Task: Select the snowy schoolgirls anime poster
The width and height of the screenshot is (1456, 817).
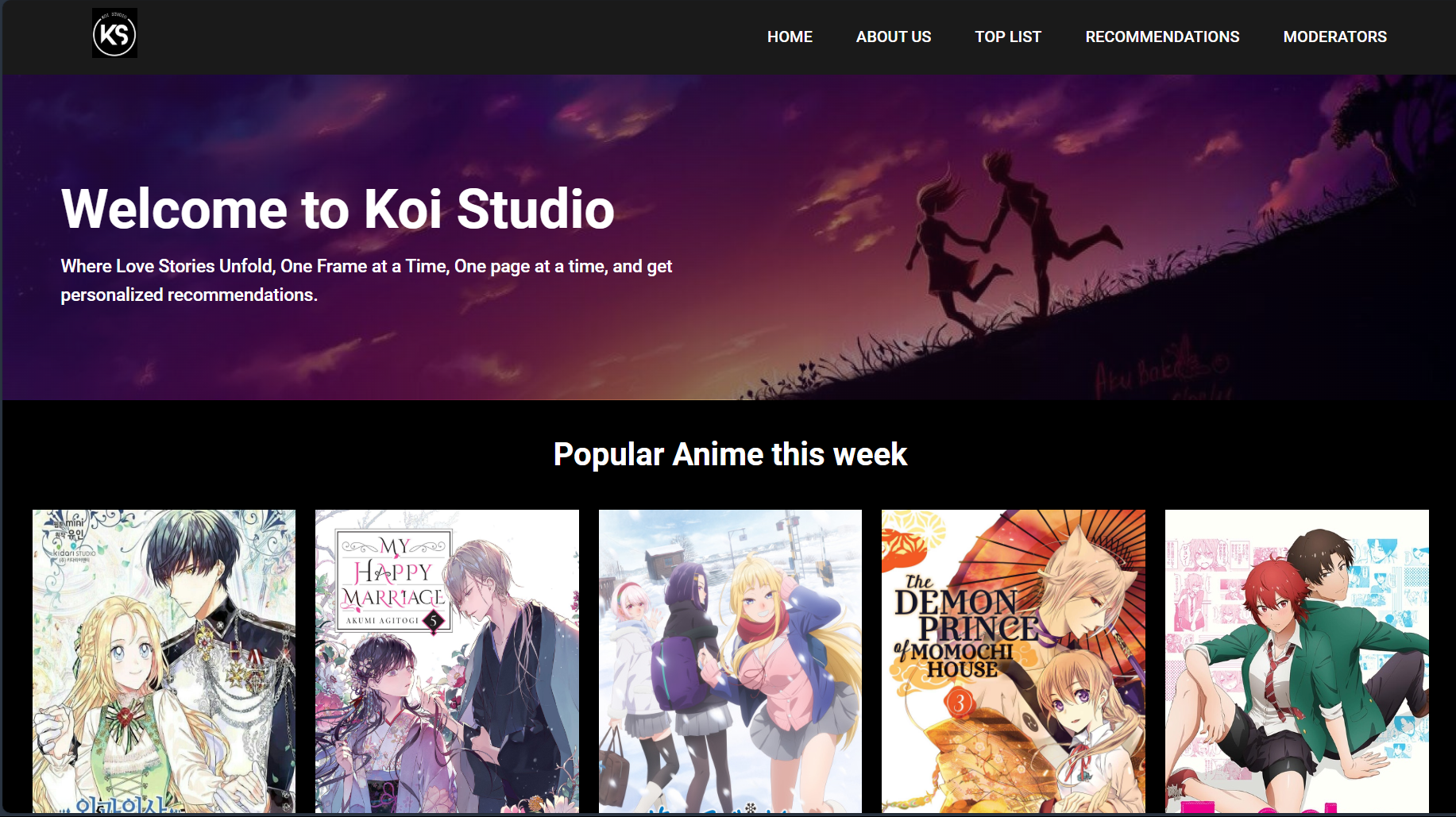Action: [730, 661]
